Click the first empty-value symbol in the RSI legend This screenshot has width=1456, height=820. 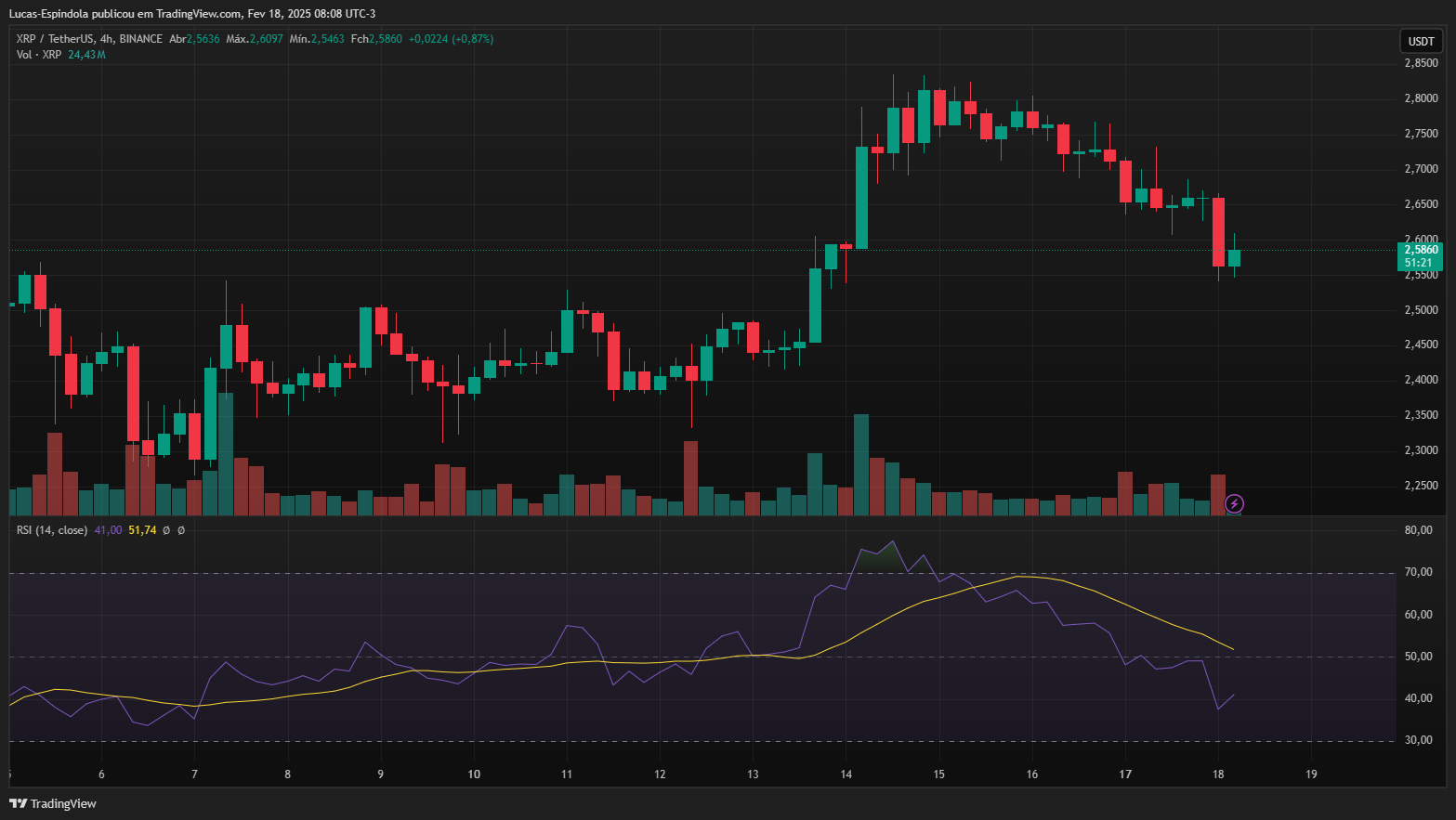166,530
